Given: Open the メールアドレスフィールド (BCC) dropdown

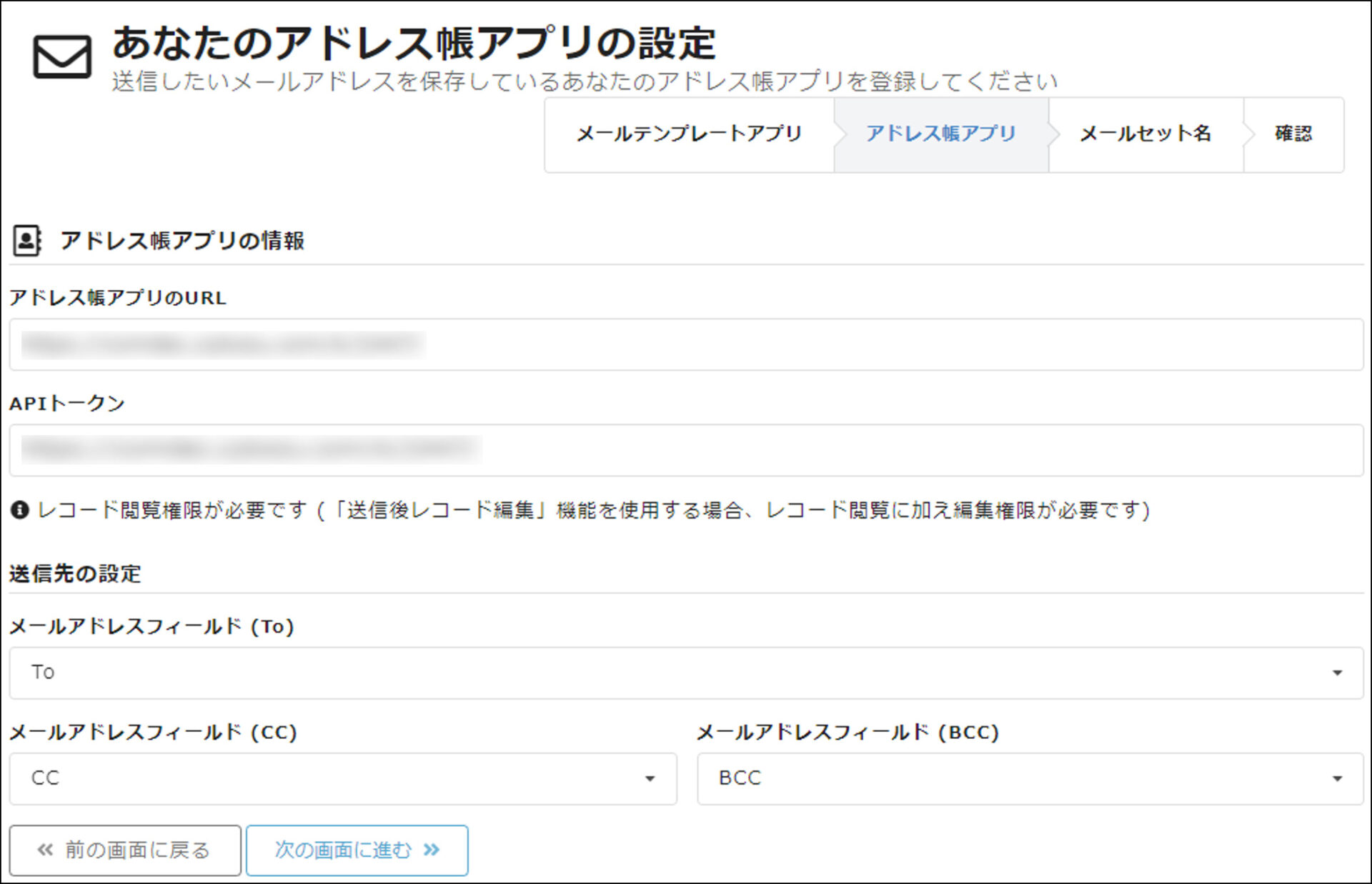Looking at the screenshot, I should point(1030,778).
